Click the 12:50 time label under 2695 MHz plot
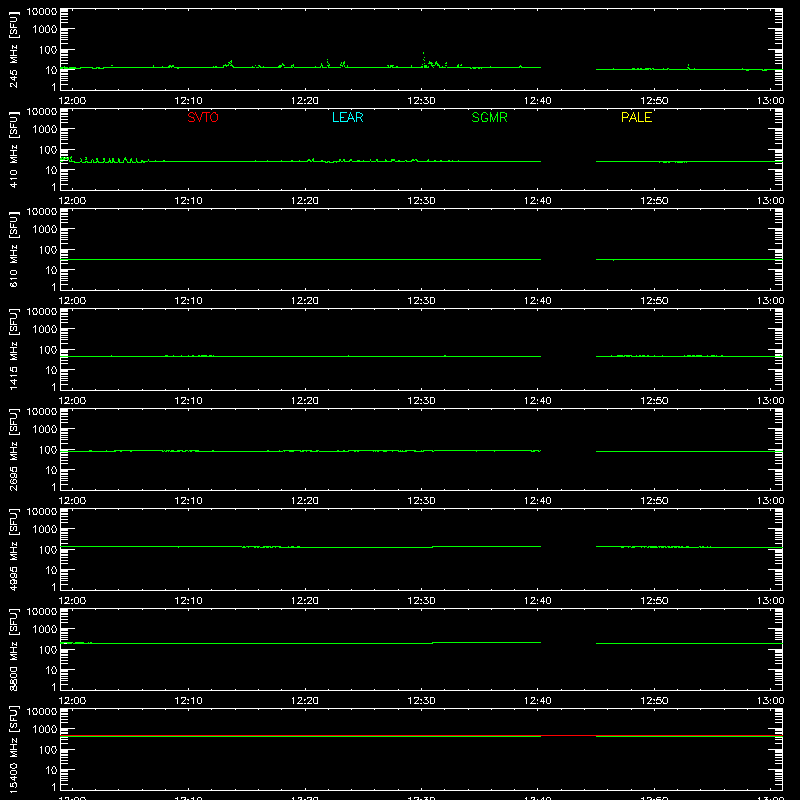Image resolution: width=800 pixels, height=800 pixels. point(654,501)
